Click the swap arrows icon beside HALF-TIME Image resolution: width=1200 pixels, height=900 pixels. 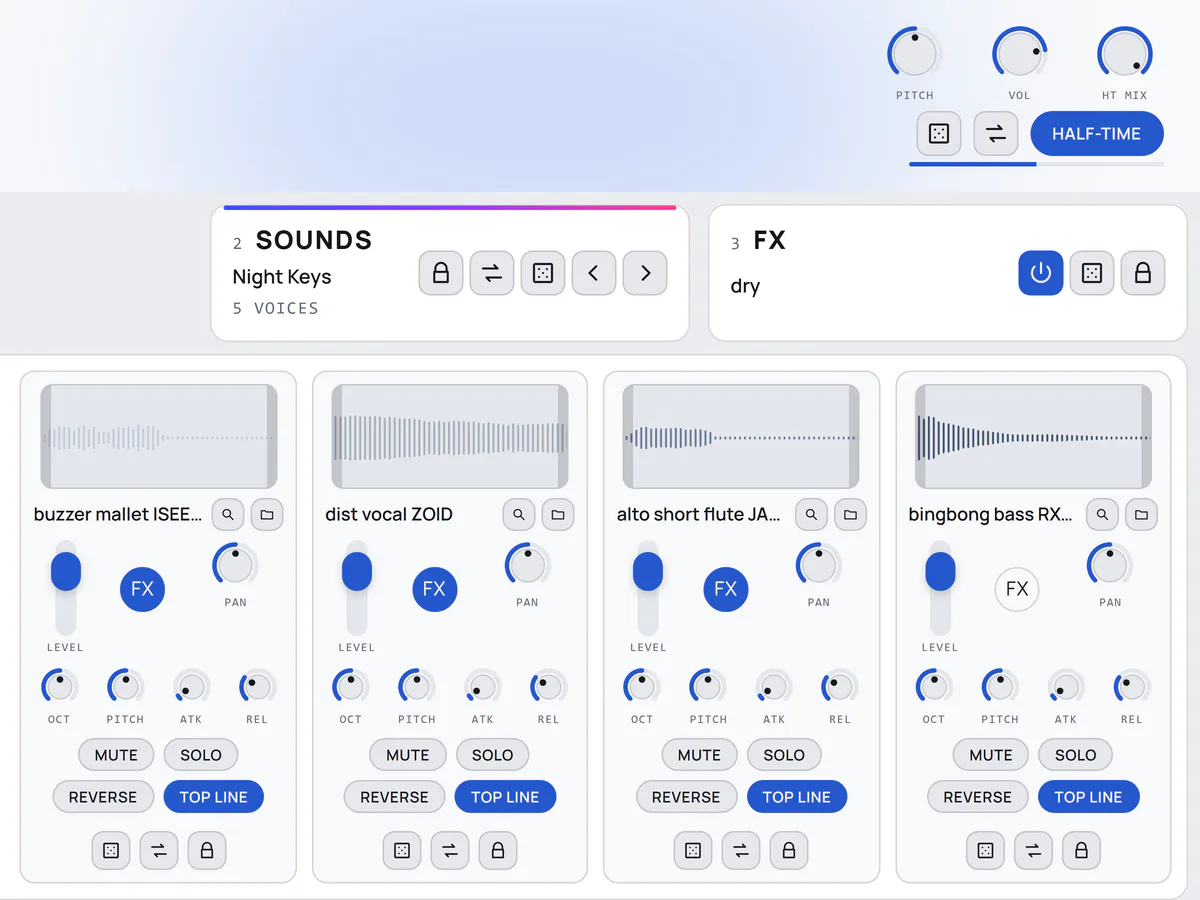point(996,133)
